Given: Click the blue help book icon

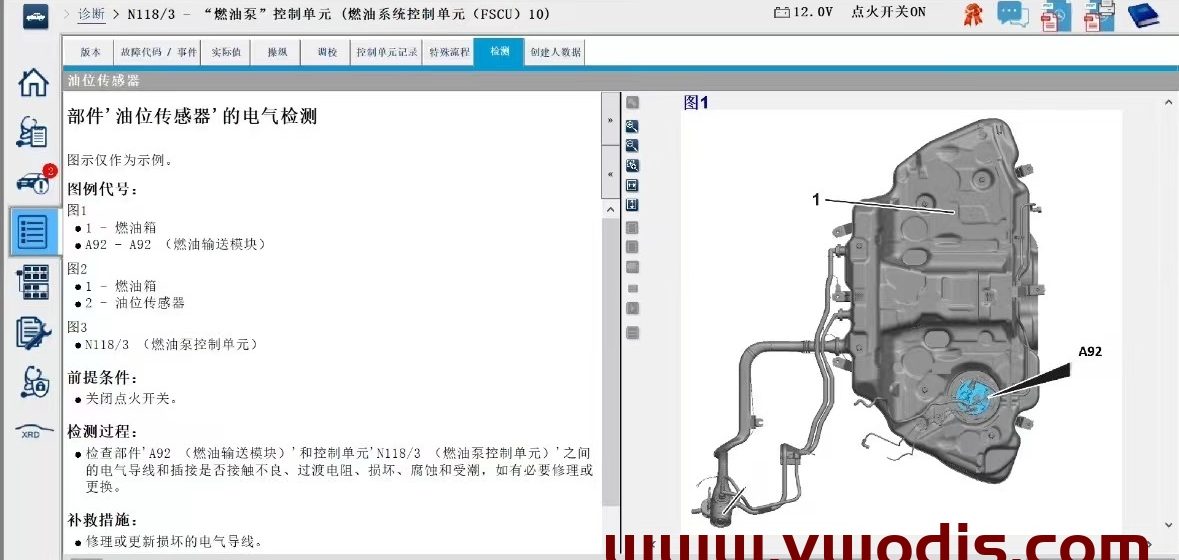Looking at the screenshot, I should [1143, 15].
